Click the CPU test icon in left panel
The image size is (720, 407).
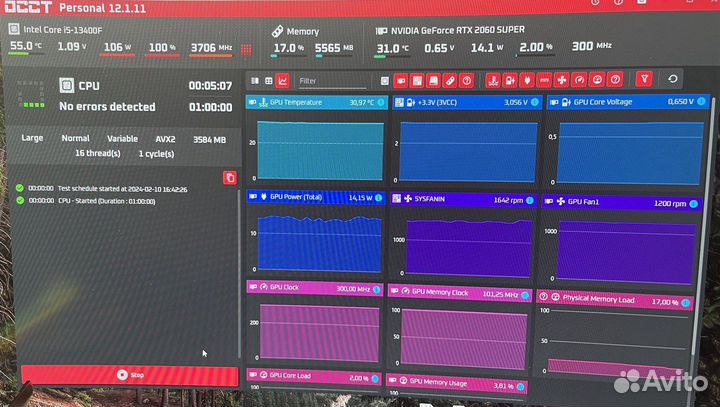[67, 85]
